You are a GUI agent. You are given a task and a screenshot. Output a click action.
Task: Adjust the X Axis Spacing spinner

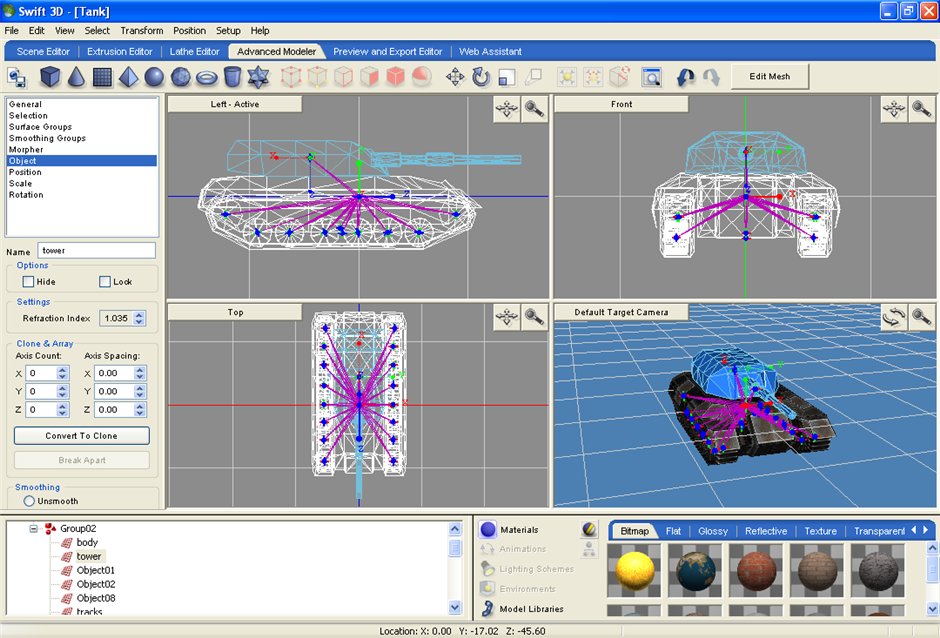pos(140,373)
